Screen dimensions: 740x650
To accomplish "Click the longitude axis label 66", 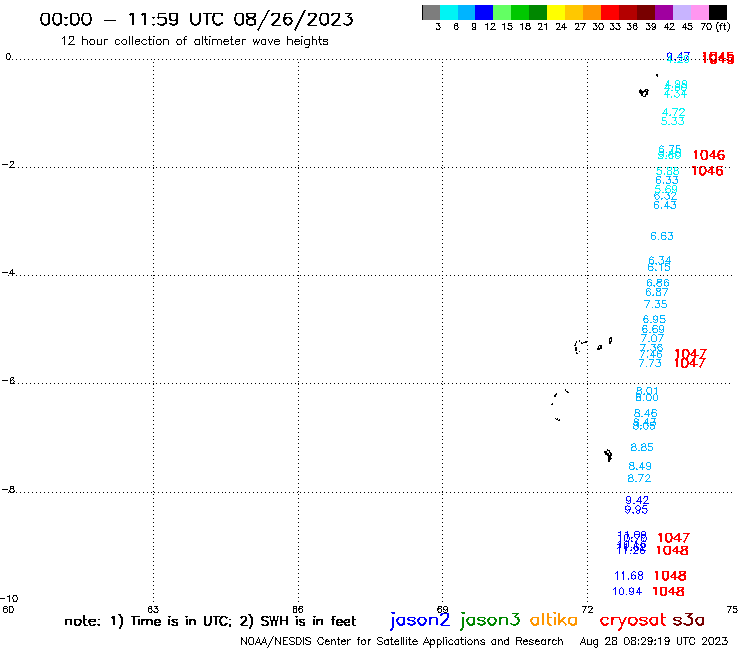I will [298, 609].
